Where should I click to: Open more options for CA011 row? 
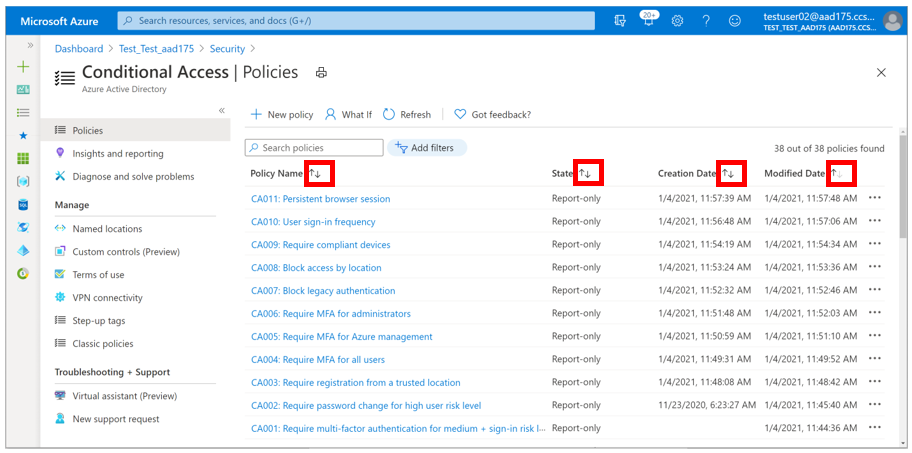(x=874, y=198)
